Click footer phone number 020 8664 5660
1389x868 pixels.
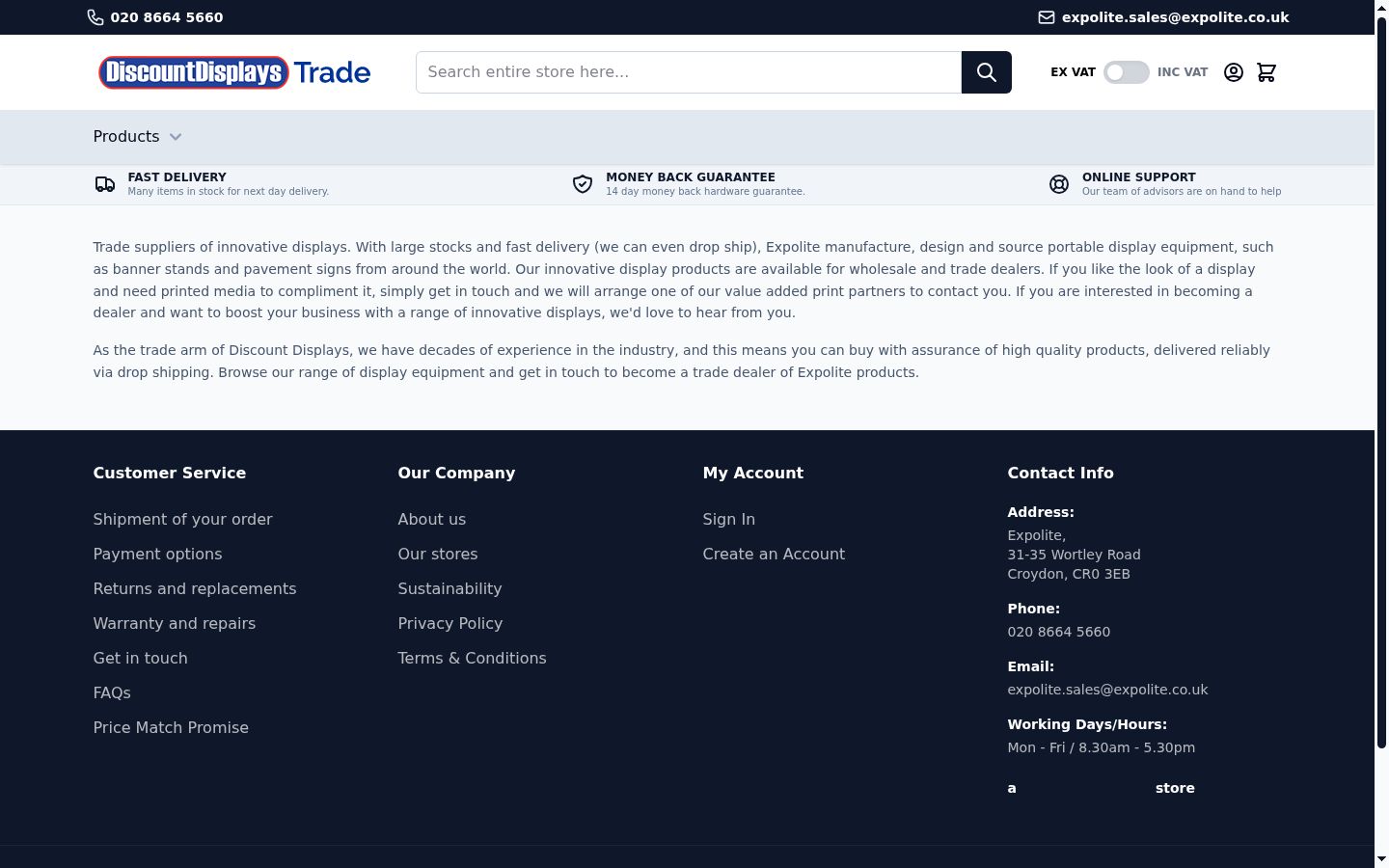tap(1059, 632)
